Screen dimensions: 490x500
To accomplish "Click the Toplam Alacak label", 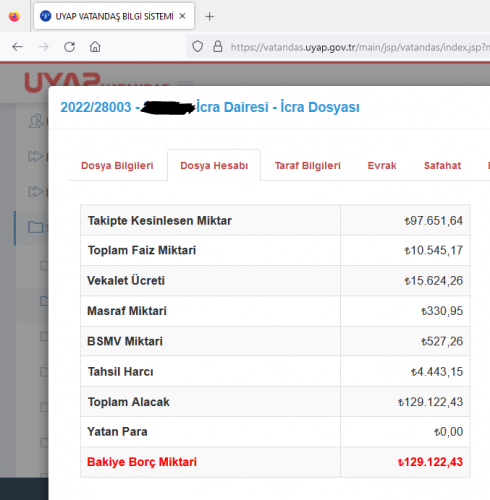I will point(128,402).
